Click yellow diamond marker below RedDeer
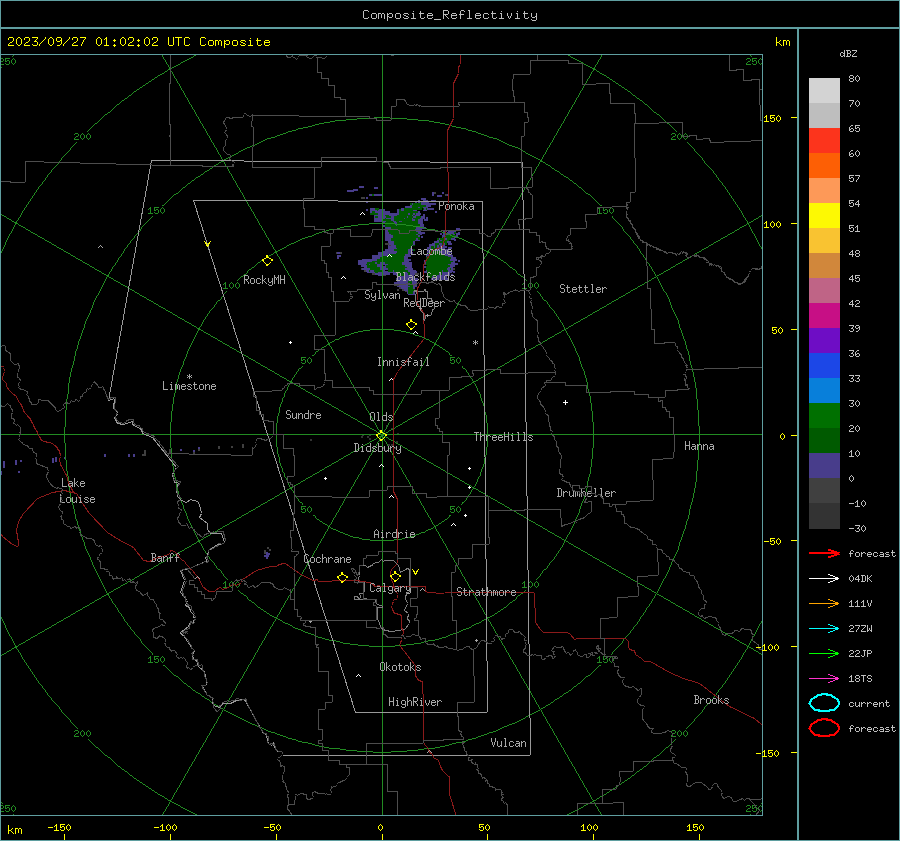This screenshot has height=841, width=900. 411,325
